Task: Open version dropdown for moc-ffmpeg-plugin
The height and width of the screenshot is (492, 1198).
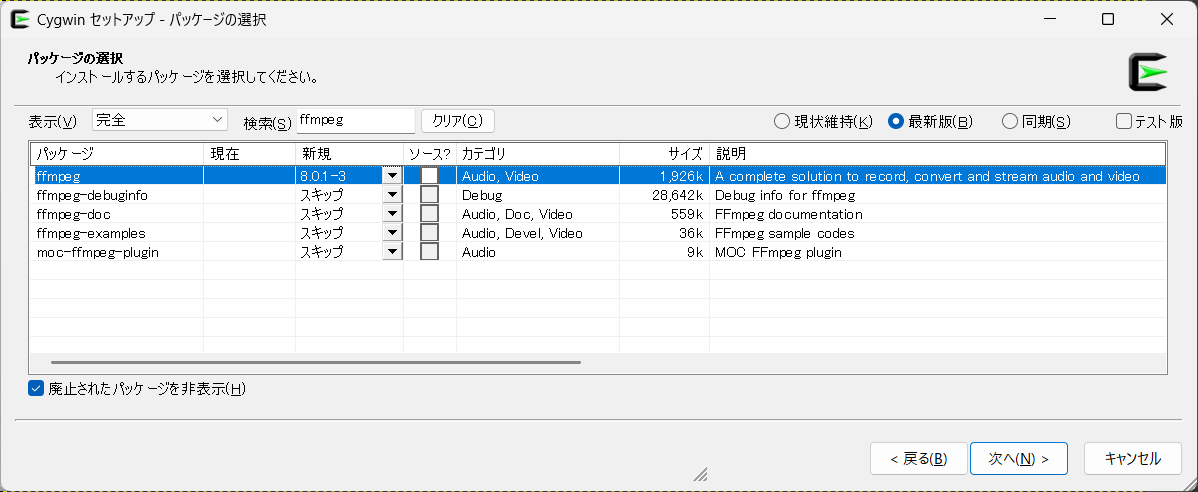Action: coord(393,251)
